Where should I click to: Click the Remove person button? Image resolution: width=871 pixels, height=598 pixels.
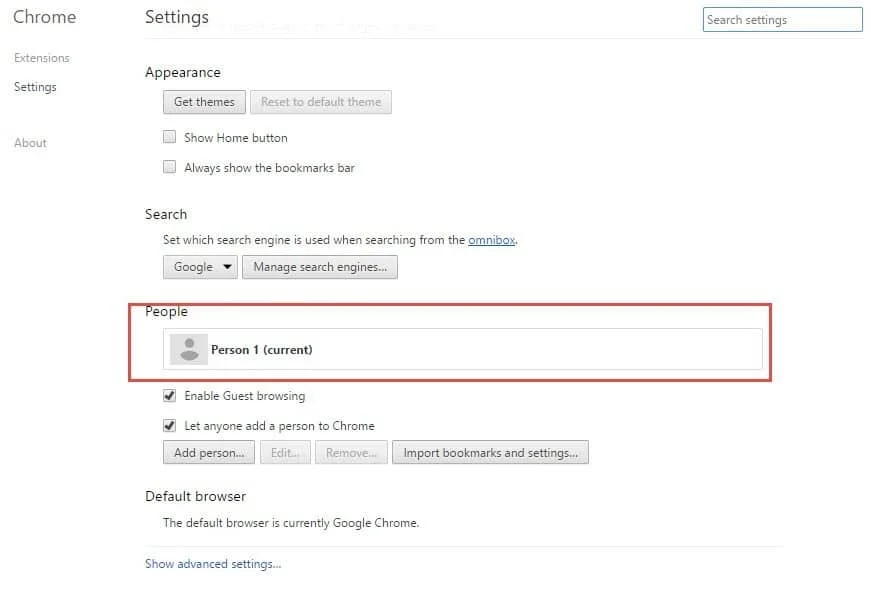click(351, 453)
